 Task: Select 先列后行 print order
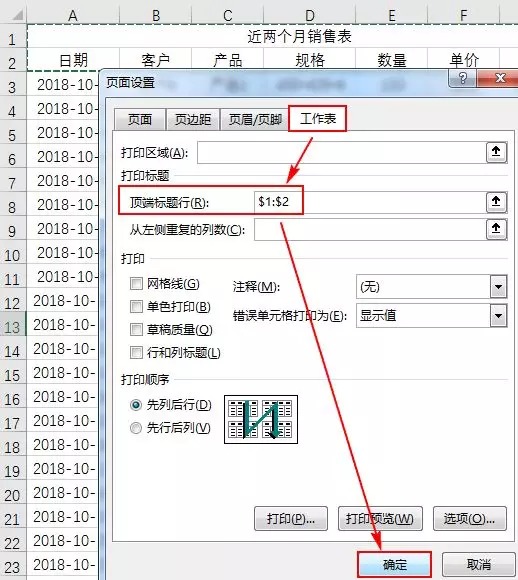pyautogui.click(x=136, y=405)
